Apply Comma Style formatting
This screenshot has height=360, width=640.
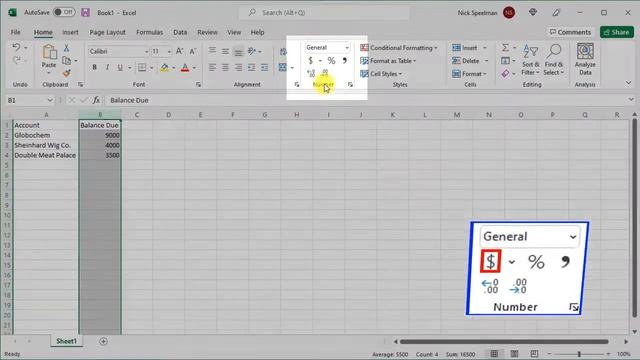[345, 61]
